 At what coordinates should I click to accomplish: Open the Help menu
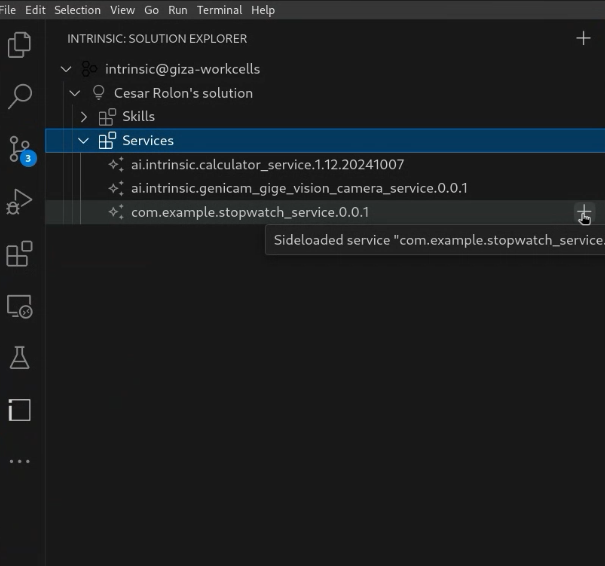pos(263,10)
